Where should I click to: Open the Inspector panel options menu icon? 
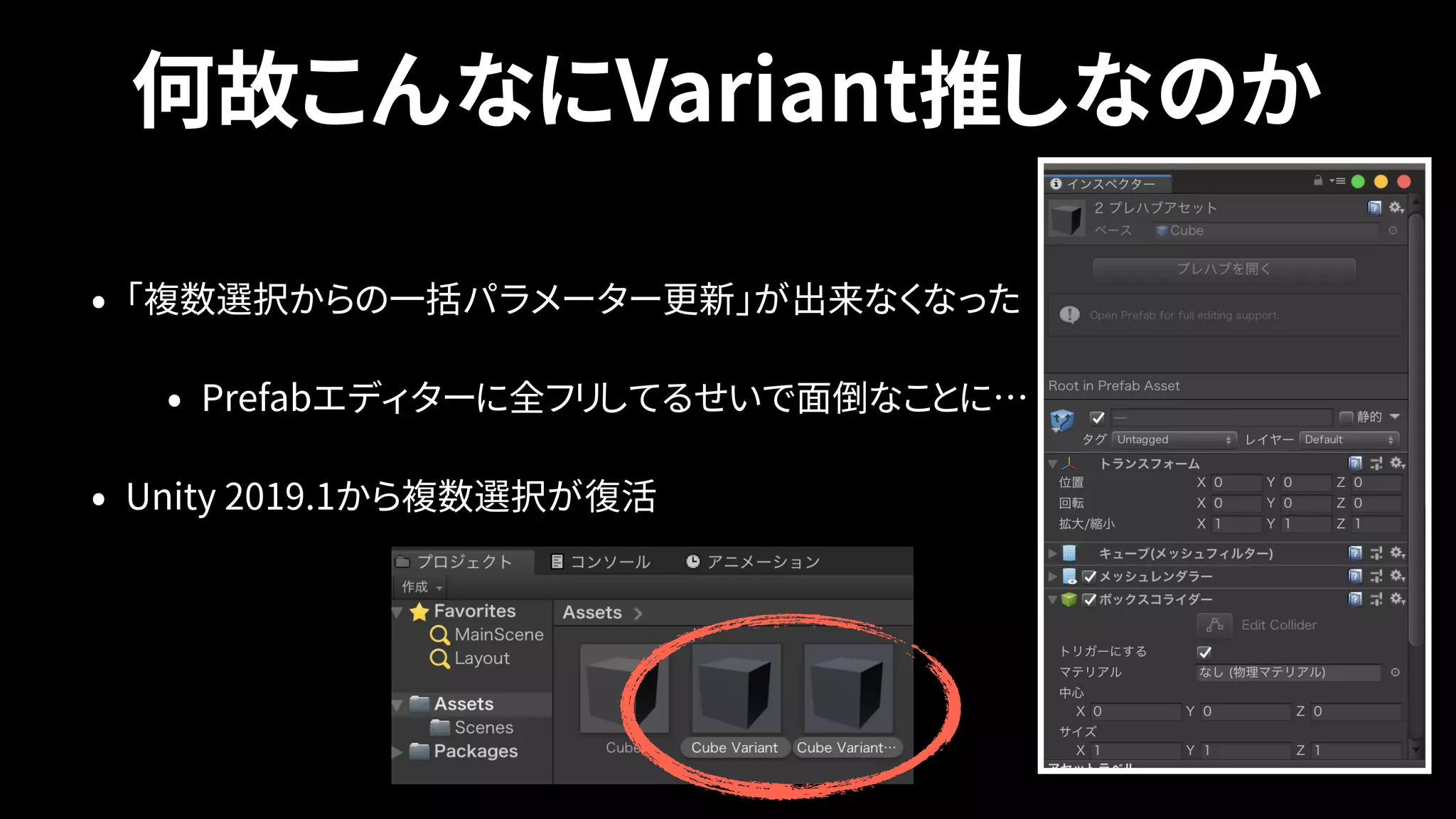1337,181
